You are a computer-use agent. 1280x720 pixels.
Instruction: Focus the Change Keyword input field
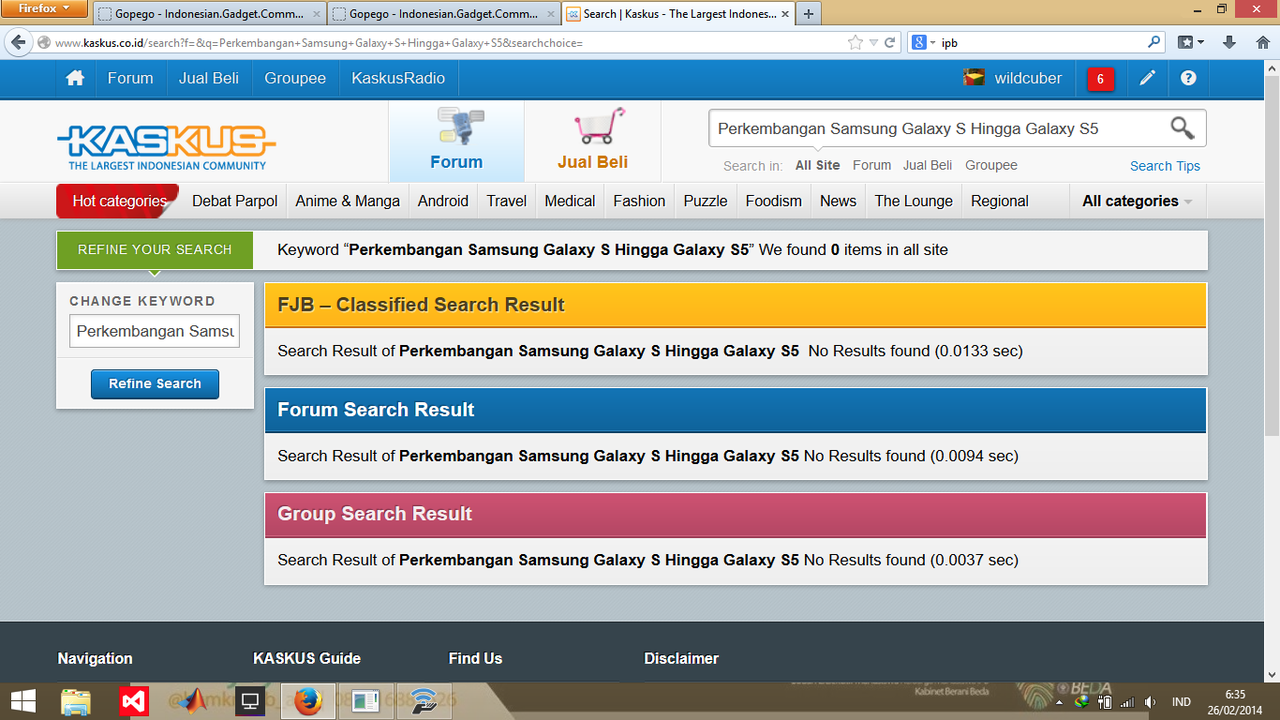pos(155,331)
